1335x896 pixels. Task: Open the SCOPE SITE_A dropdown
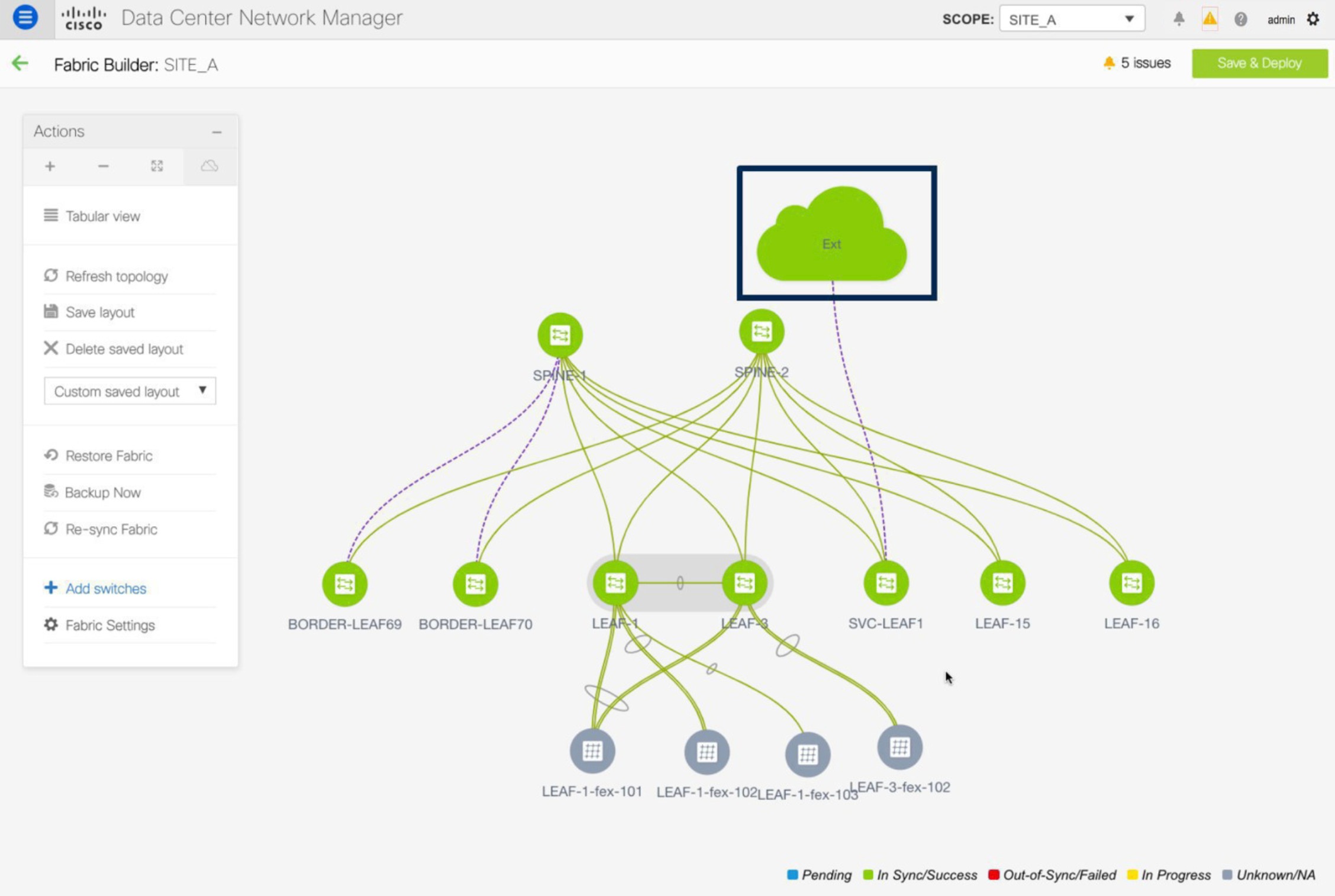1072,19
